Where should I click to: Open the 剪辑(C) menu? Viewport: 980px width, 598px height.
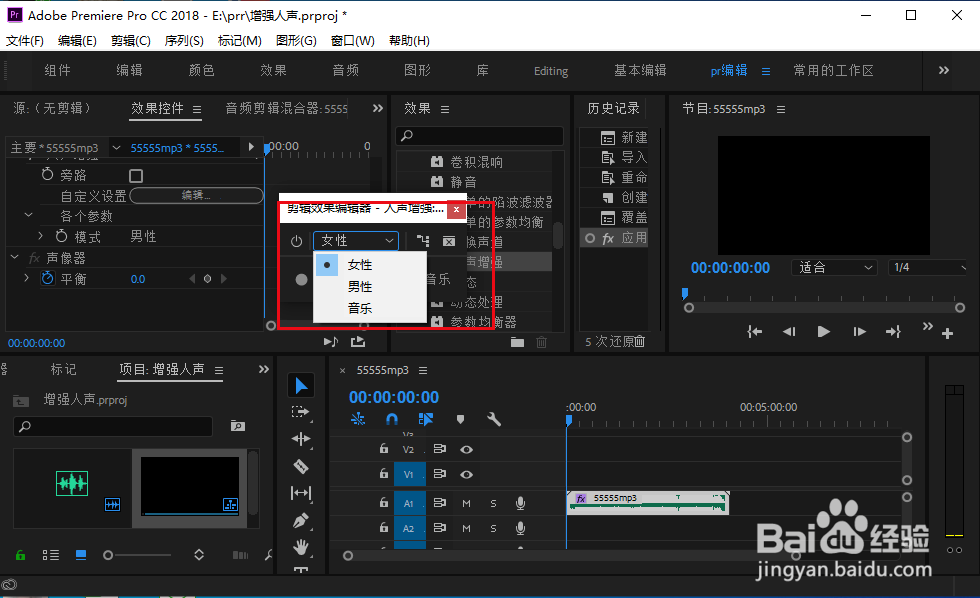click(x=131, y=41)
